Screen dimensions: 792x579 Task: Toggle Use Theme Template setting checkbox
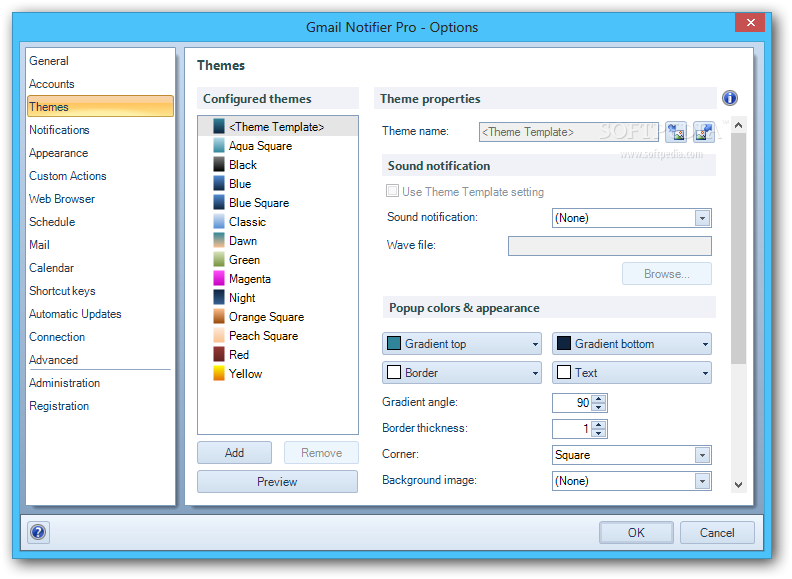point(392,191)
